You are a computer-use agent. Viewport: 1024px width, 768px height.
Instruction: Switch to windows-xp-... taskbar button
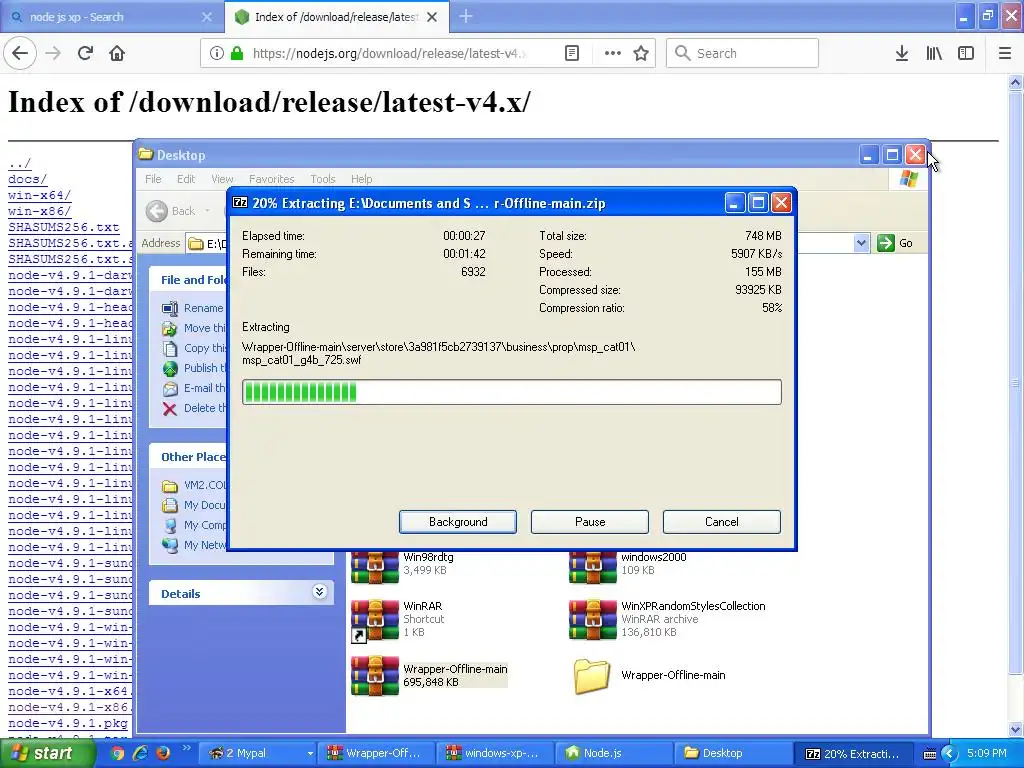494,753
